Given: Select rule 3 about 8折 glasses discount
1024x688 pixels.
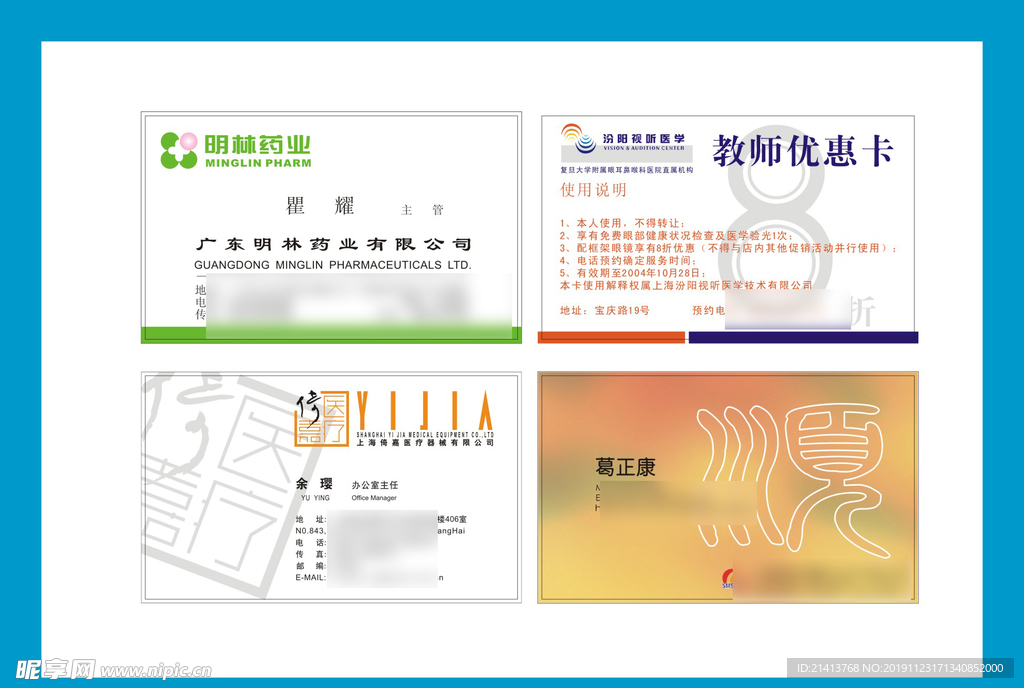Looking at the screenshot, I should (729, 248).
